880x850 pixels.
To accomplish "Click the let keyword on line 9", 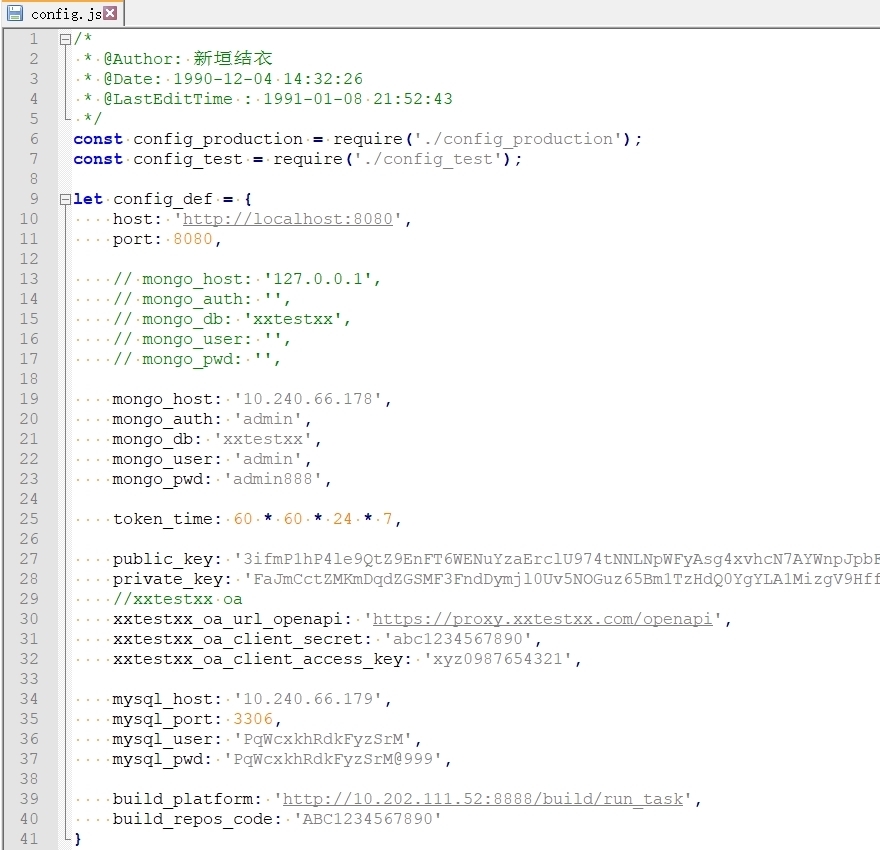I will 88,199.
